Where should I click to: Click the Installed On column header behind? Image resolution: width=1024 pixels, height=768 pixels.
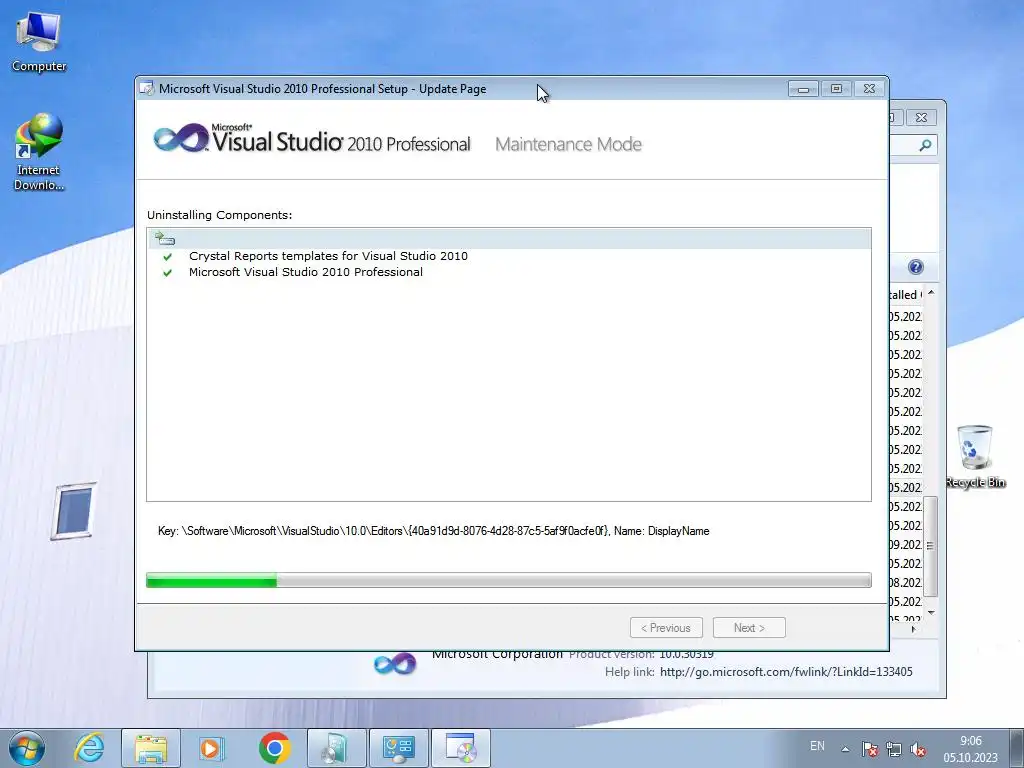click(906, 295)
